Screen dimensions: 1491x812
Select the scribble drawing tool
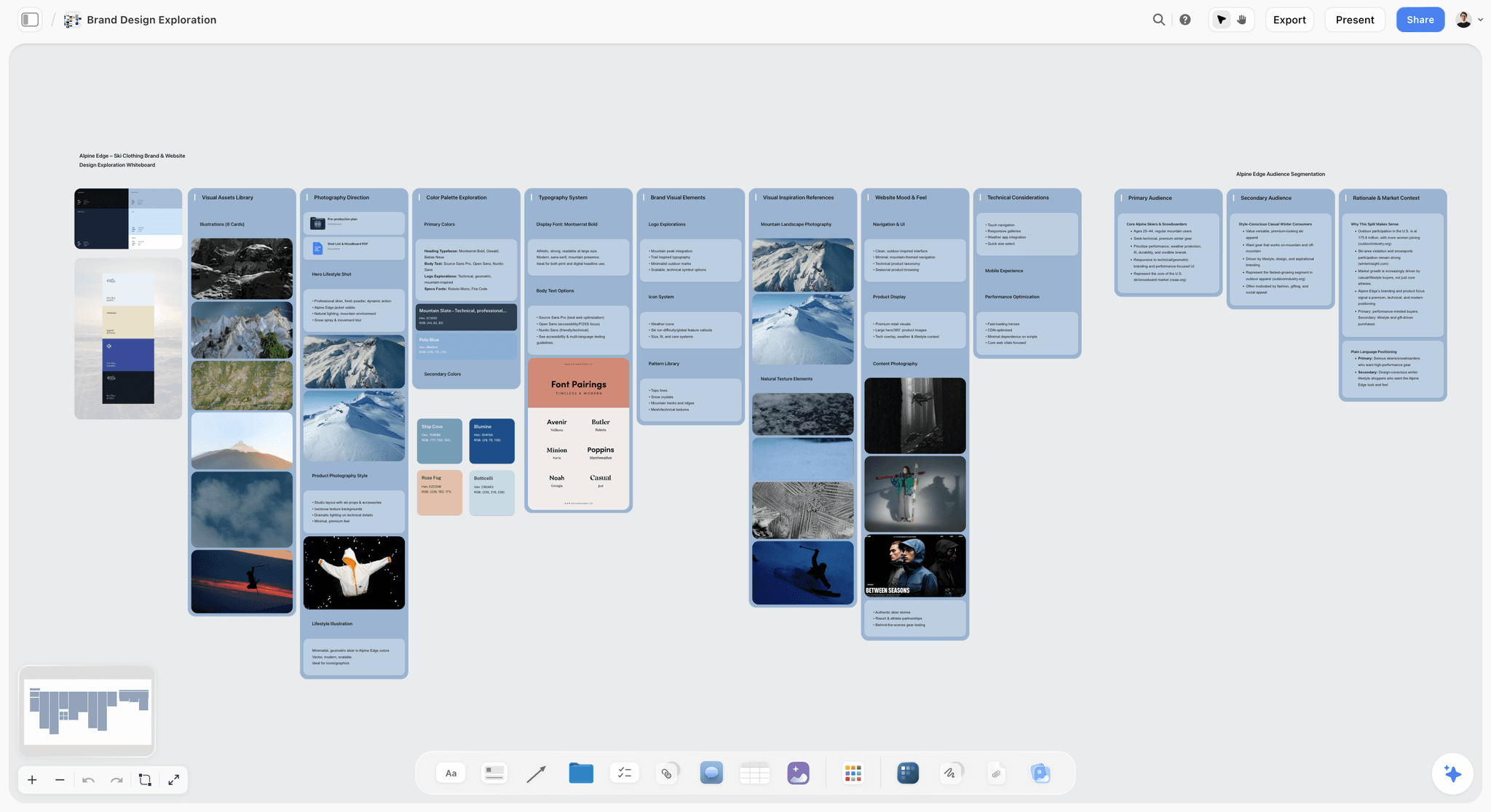pos(951,773)
